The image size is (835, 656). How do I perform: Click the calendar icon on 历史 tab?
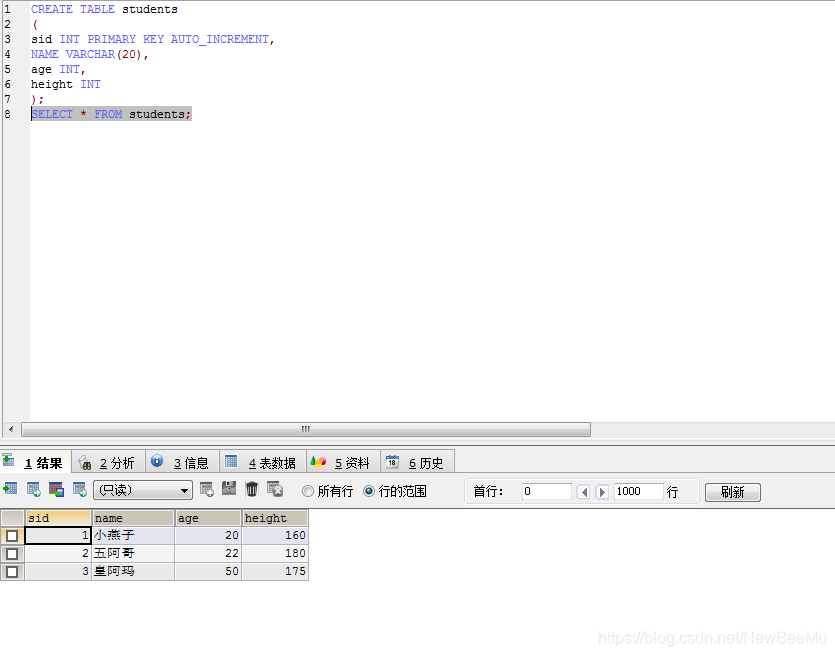[x=392, y=461]
